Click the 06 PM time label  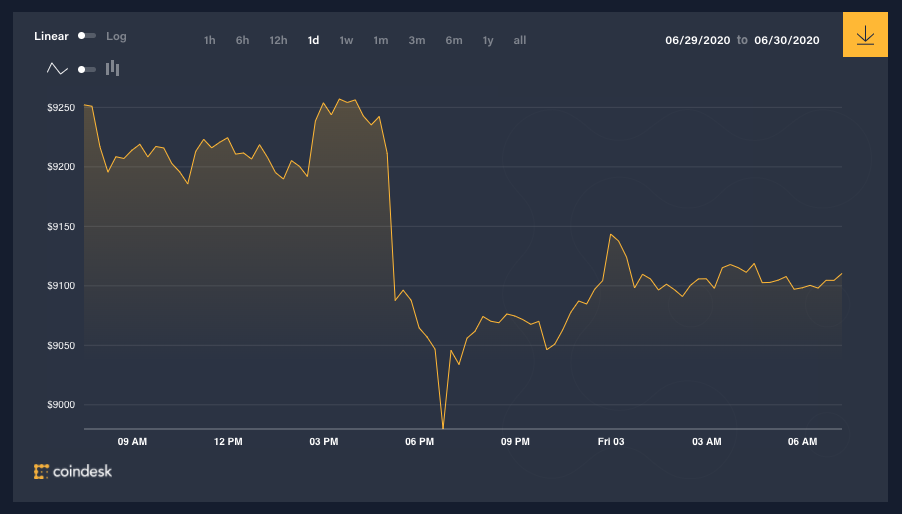coord(419,442)
